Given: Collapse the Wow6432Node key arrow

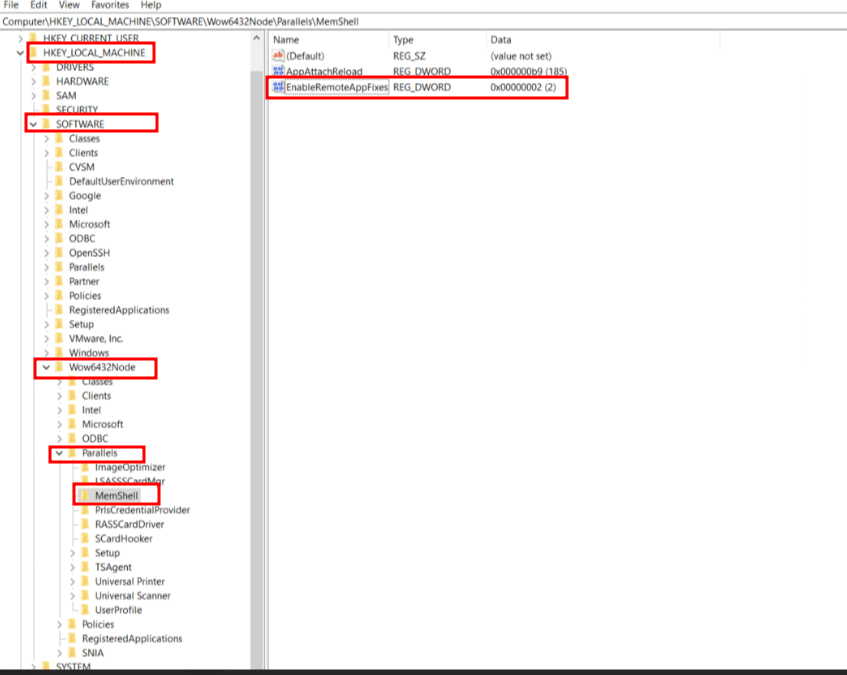Looking at the screenshot, I should (x=47, y=368).
